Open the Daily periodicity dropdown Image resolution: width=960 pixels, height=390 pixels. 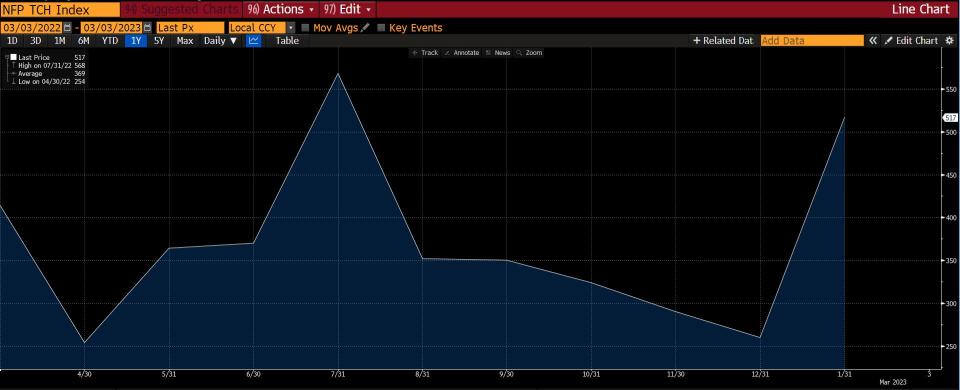(220, 40)
